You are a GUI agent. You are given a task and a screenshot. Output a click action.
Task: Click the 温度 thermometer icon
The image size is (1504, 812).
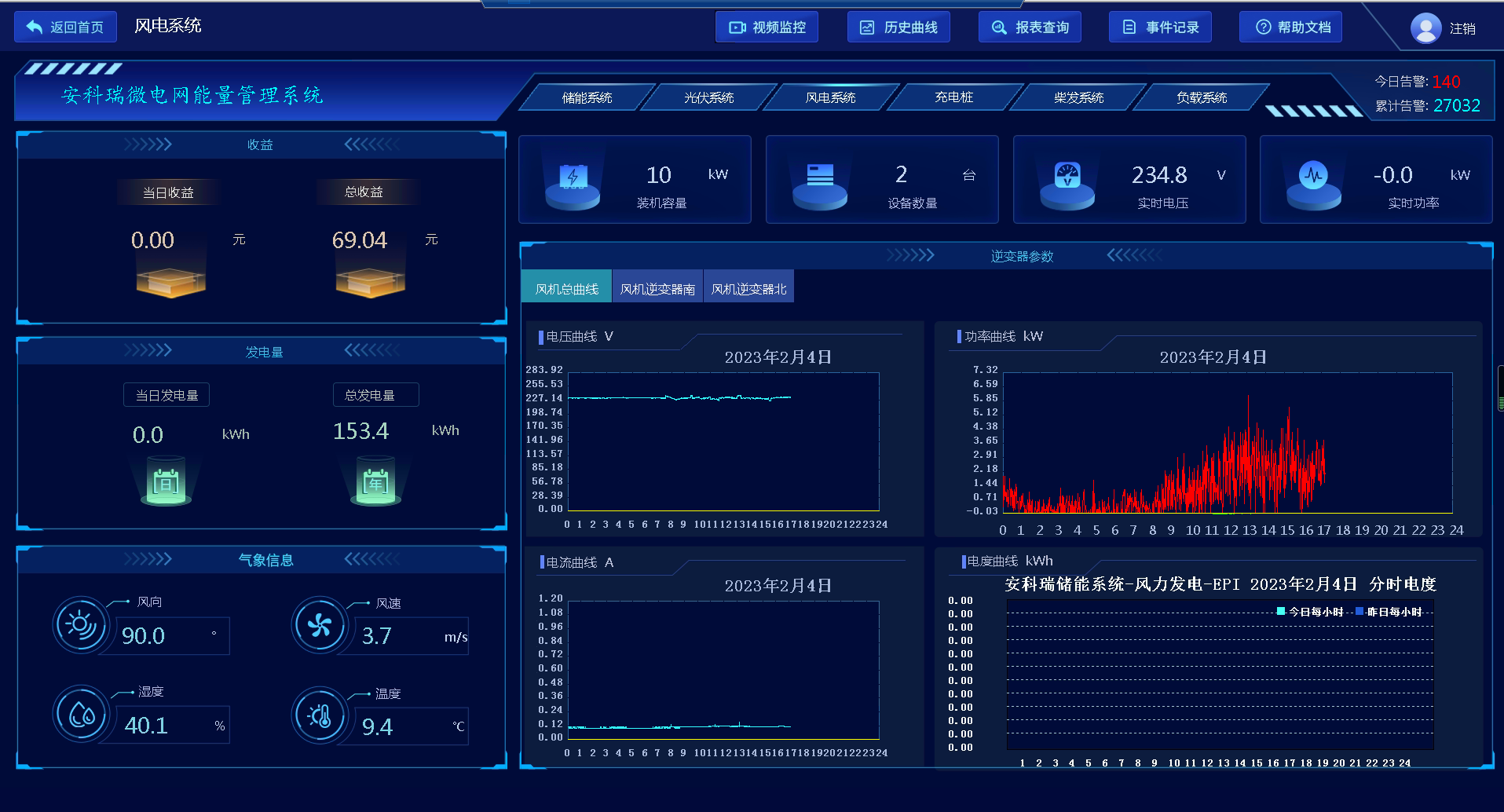[x=319, y=715]
